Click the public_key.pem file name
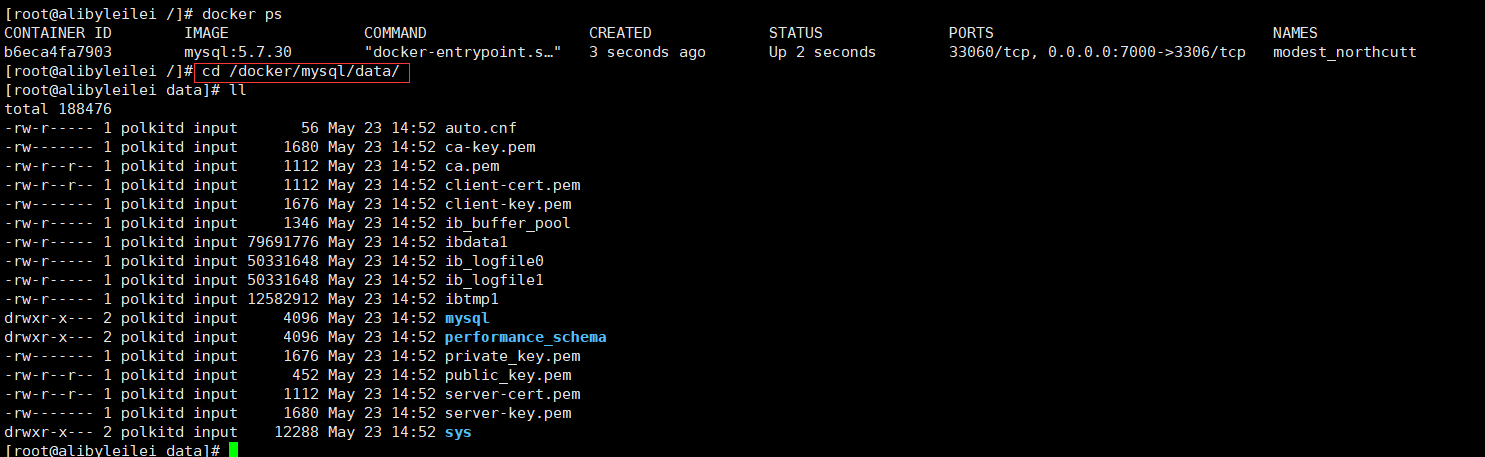Image resolution: width=1485 pixels, height=457 pixels. pyautogui.click(x=508, y=375)
